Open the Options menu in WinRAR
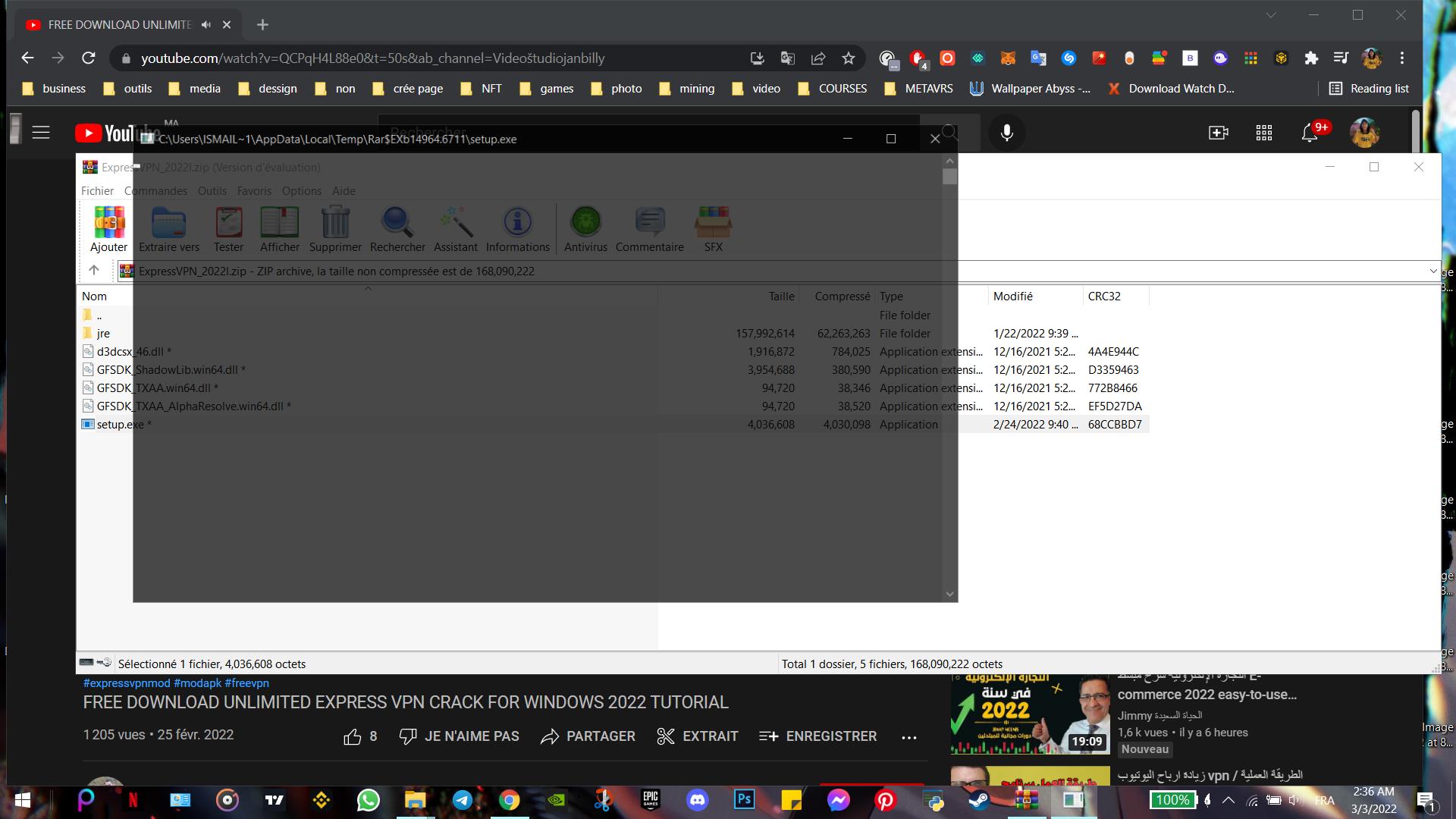 coord(301,191)
